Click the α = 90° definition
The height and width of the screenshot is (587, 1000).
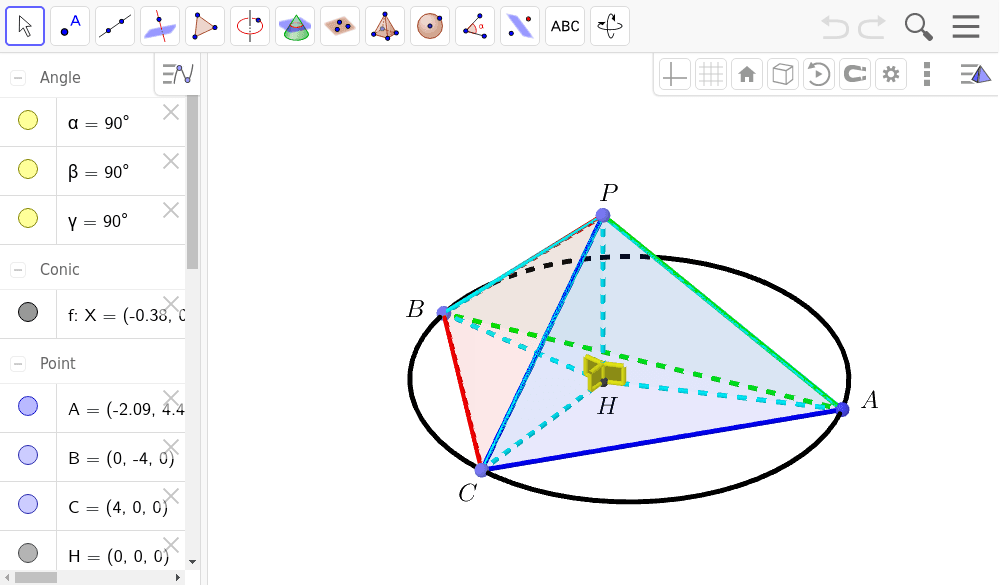(98, 123)
